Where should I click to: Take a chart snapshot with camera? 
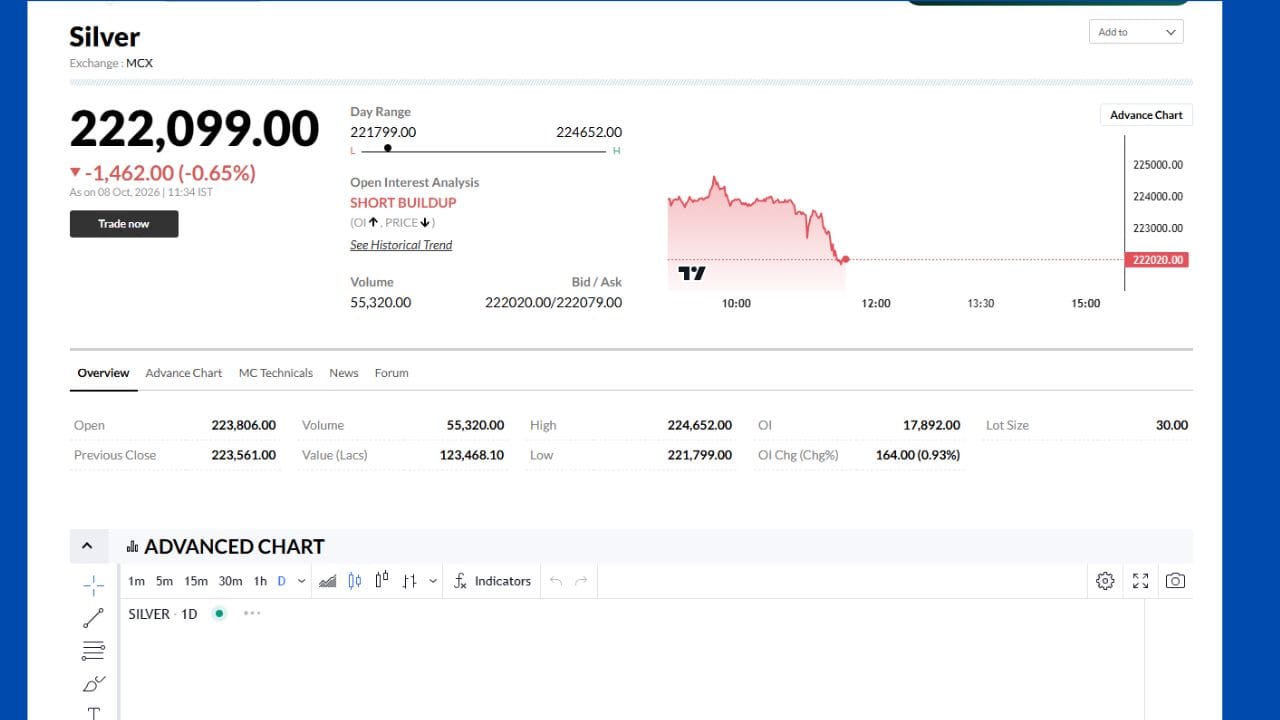coord(1175,581)
